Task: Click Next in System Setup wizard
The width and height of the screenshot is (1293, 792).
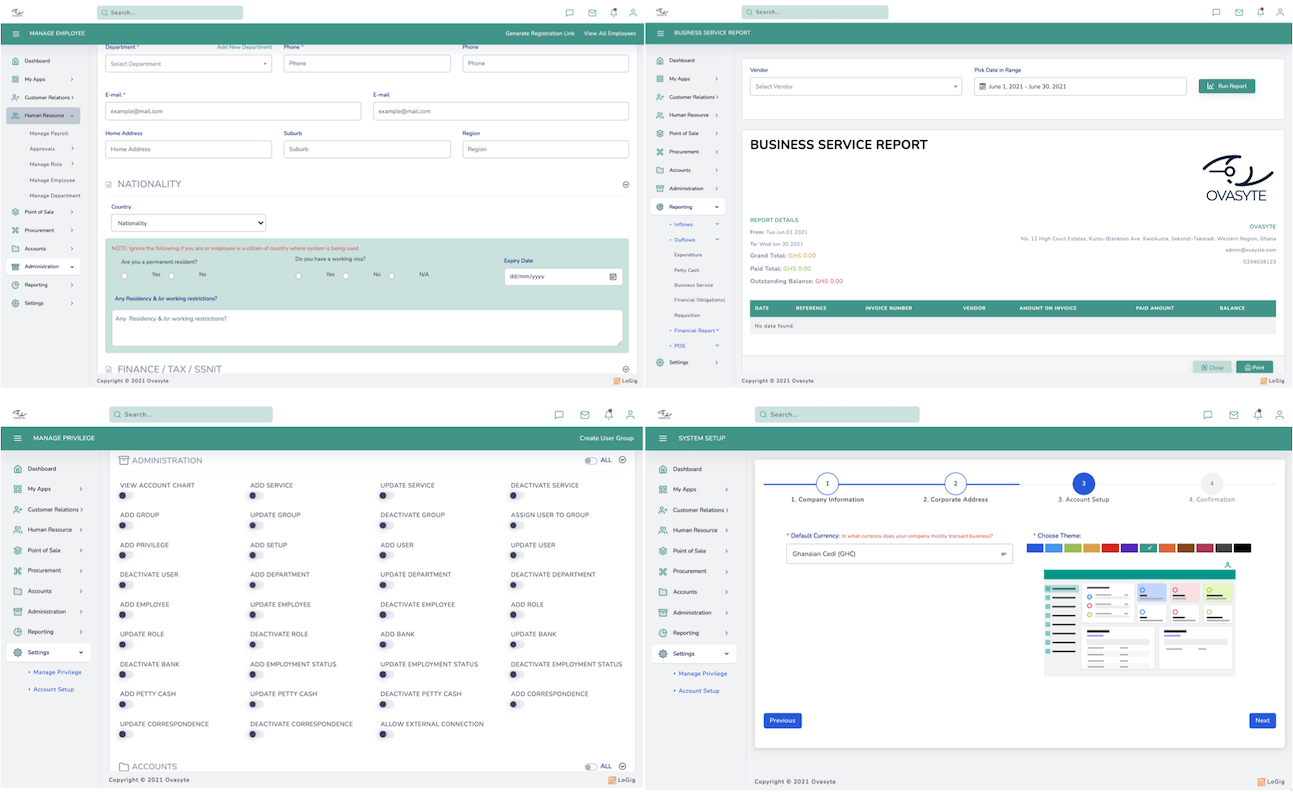Action: [x=1262, y=720]
